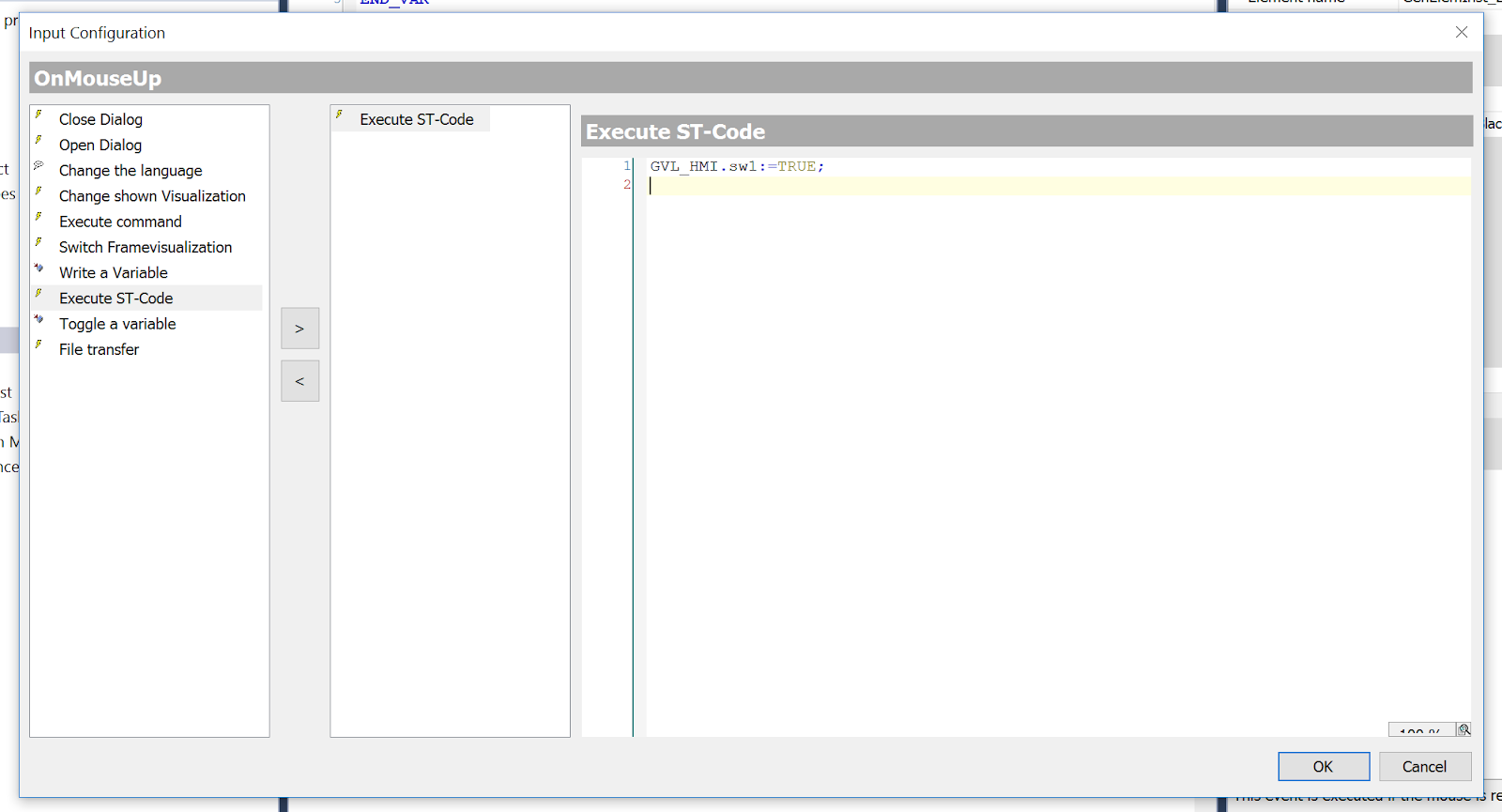Select Change shown Visualization action

click(x=152, y=195)
